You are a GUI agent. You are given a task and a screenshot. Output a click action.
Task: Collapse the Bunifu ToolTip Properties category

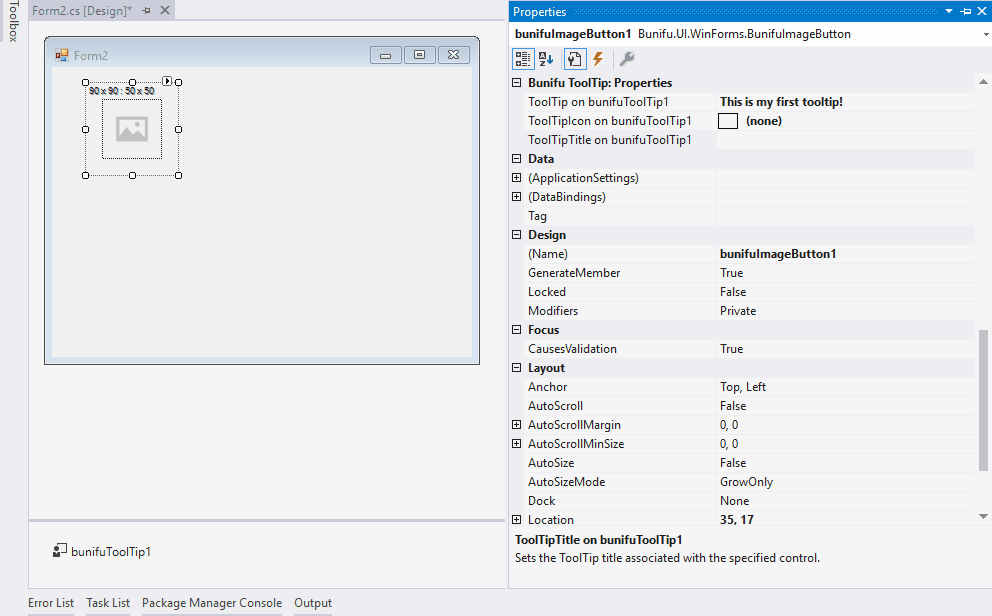pos(517,83)
